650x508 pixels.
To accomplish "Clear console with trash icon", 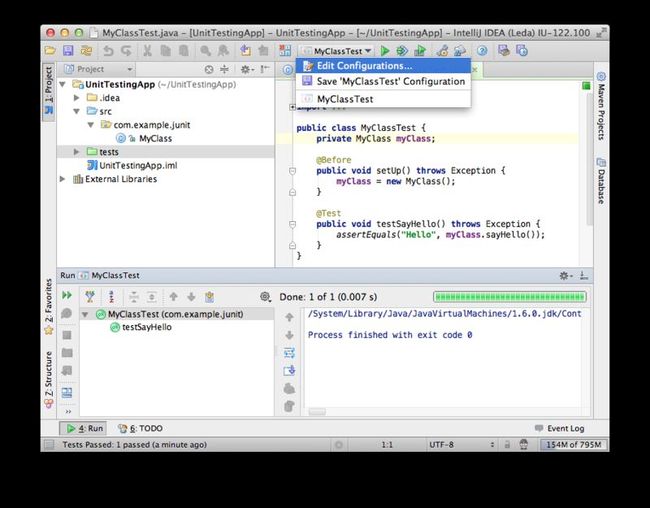I will pos(289,406).
